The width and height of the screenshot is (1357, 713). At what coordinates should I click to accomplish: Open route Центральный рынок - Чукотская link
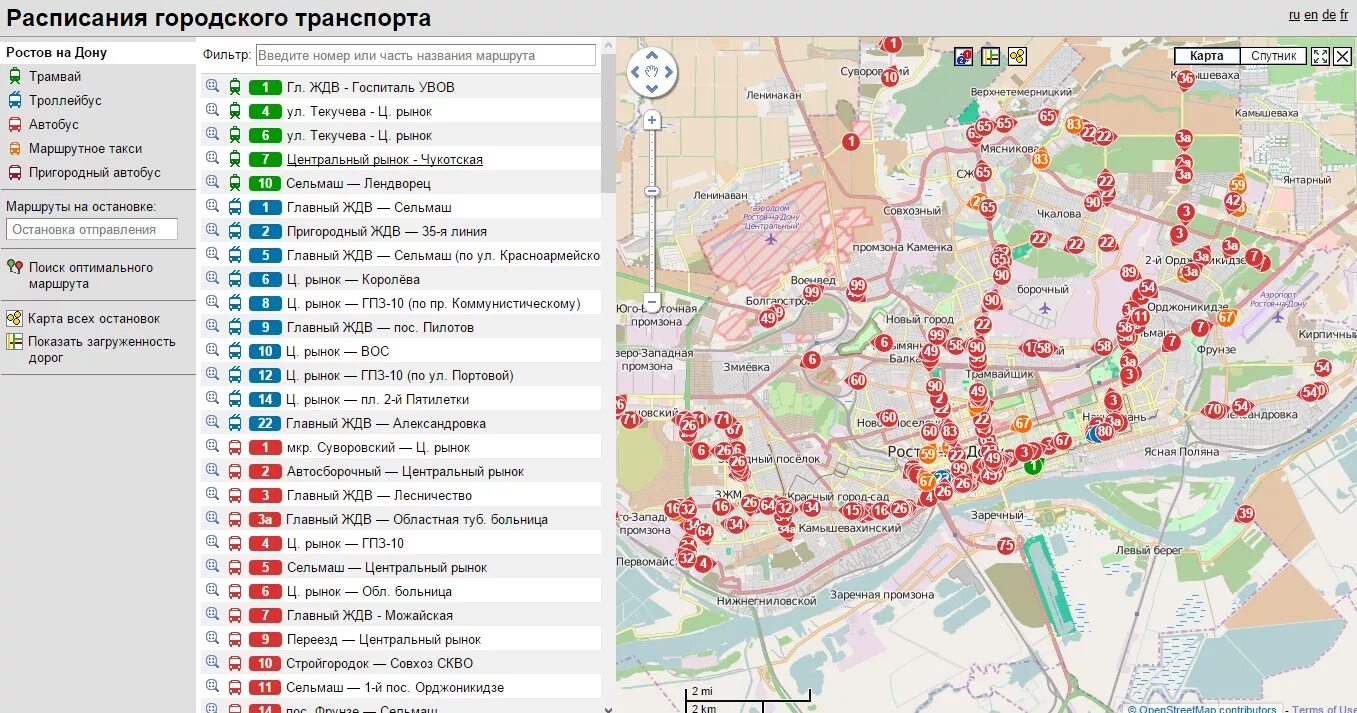click(385, 159)
